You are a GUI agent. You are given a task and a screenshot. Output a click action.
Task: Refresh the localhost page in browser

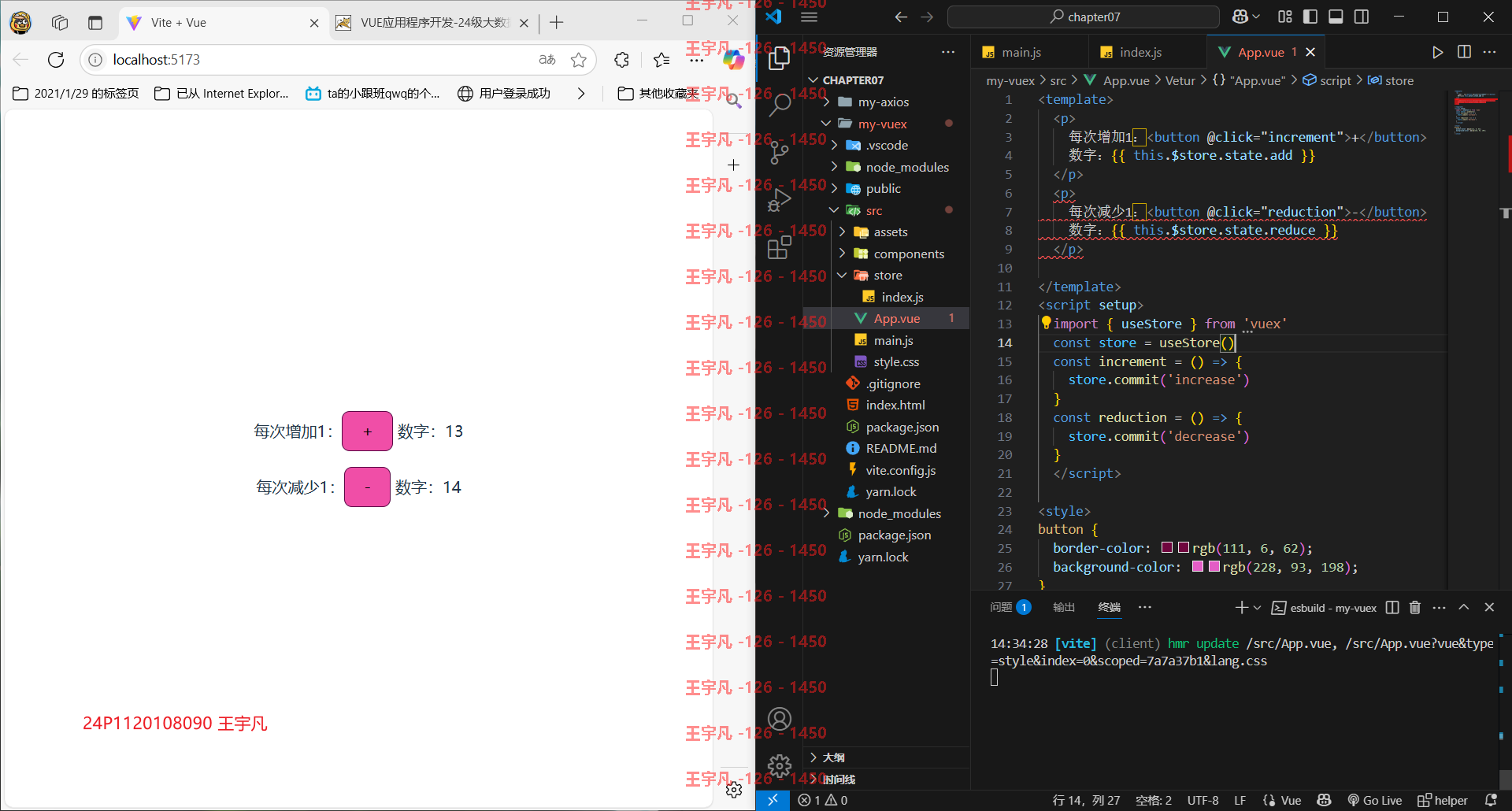click(56, 60)
